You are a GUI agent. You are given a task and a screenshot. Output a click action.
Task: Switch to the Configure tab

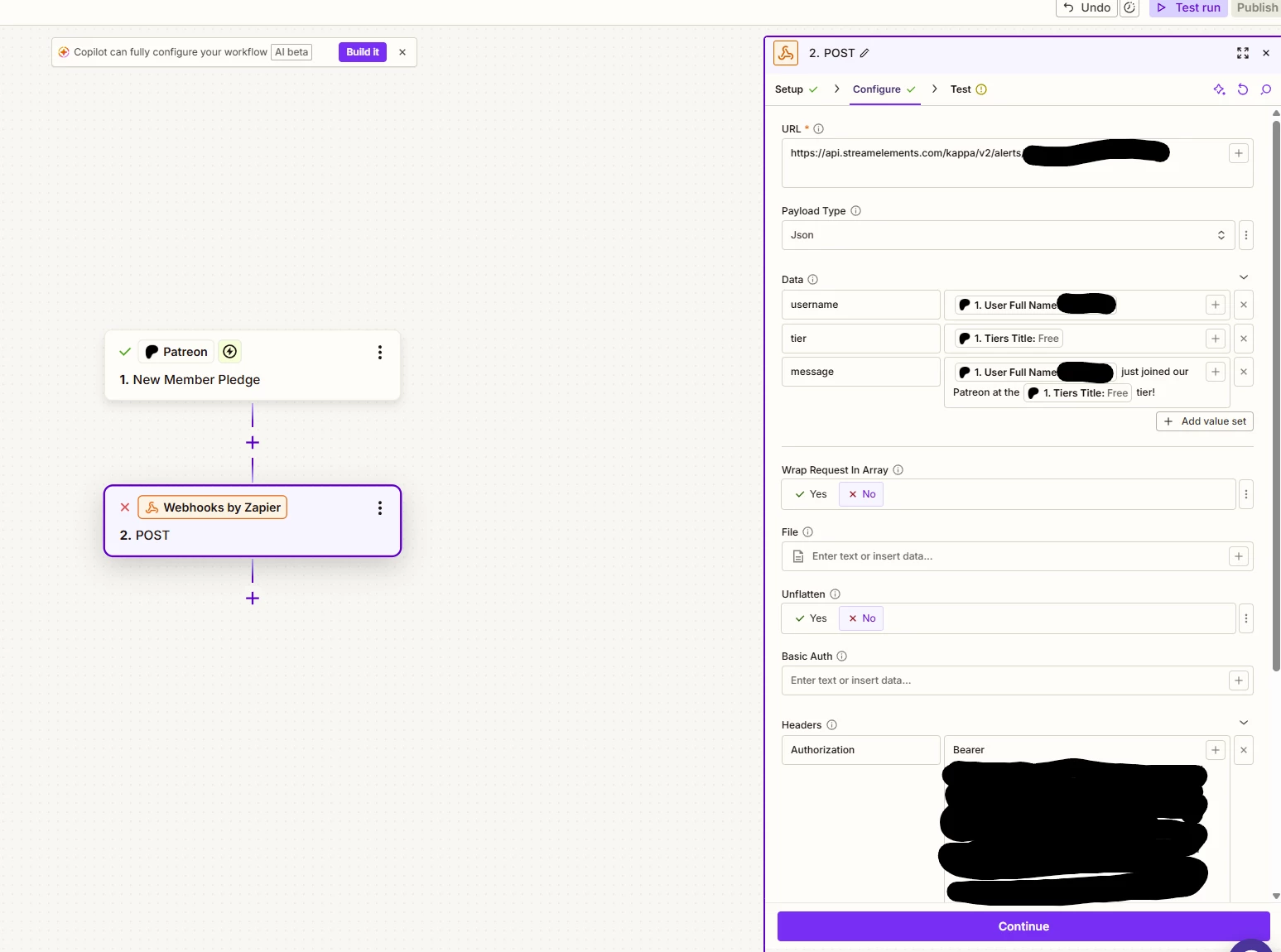(884, 89)
